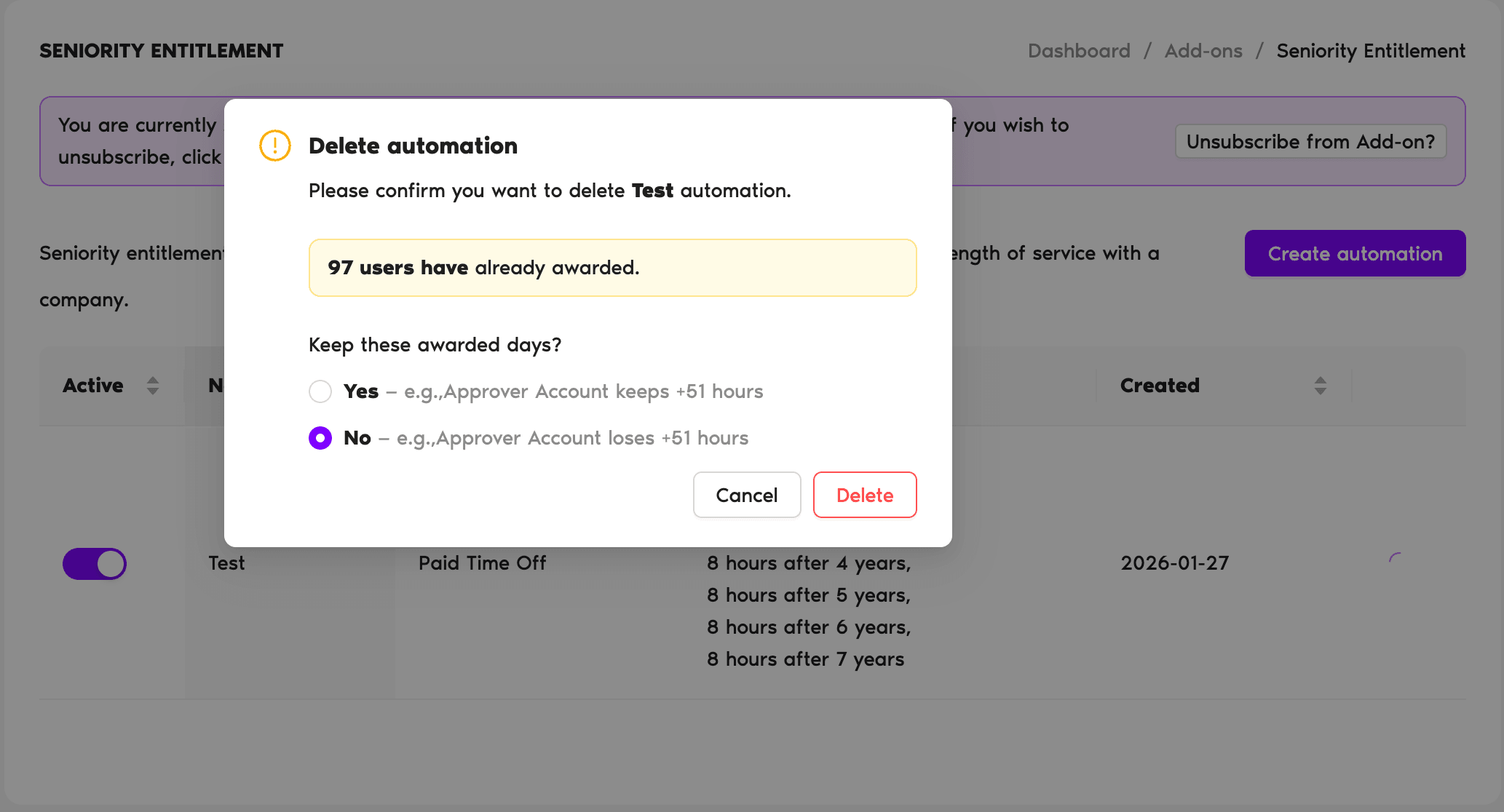The width and height of the screenshot is (1504, 812).
Task: Click the Unsubscribe from Add-on button
Action: point(1310,141)
